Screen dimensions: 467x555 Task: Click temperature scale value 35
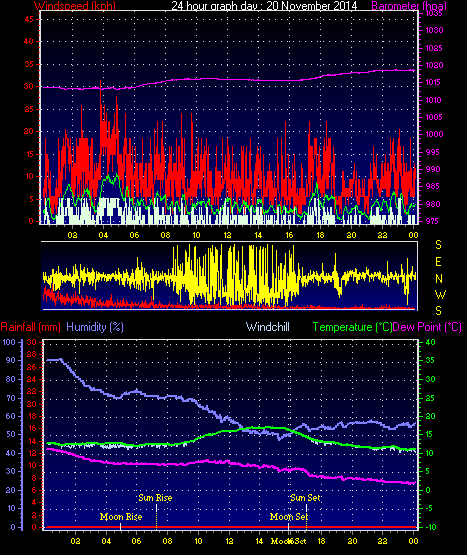pos(430,360)
